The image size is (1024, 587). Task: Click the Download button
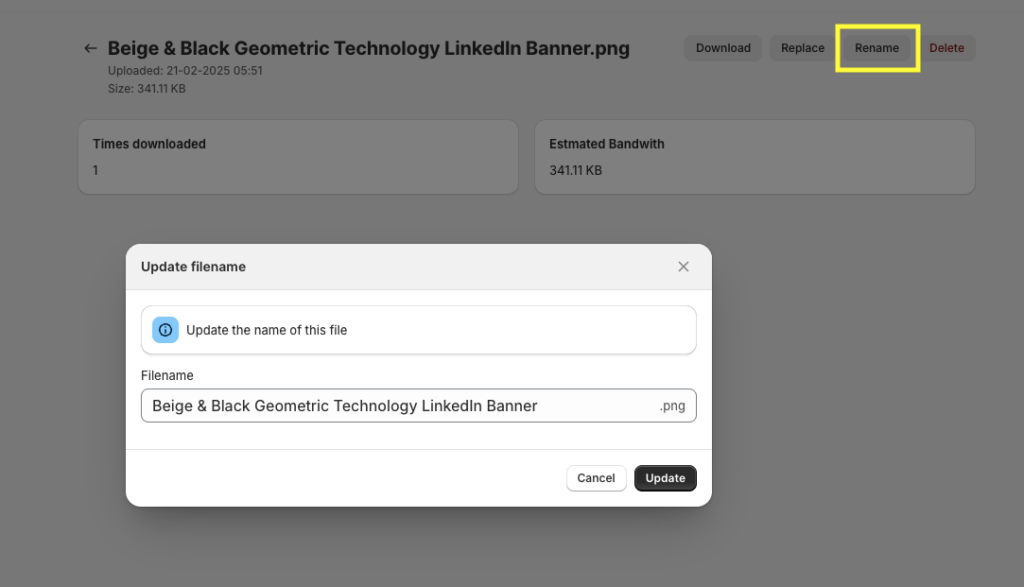[x=723, y=48]
